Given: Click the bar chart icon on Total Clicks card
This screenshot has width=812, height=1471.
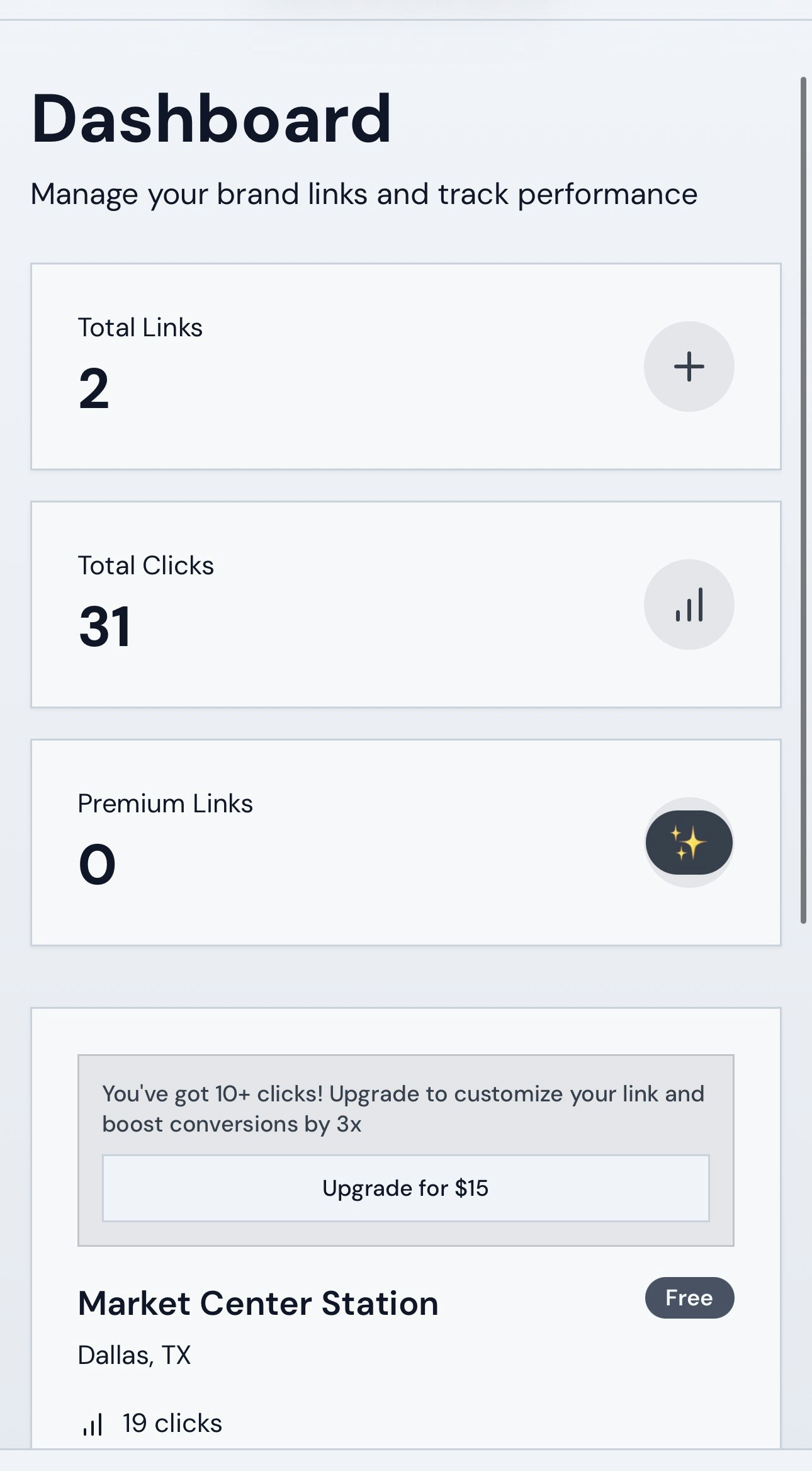Looking at the screenshot, I should [x=689, y=604].
